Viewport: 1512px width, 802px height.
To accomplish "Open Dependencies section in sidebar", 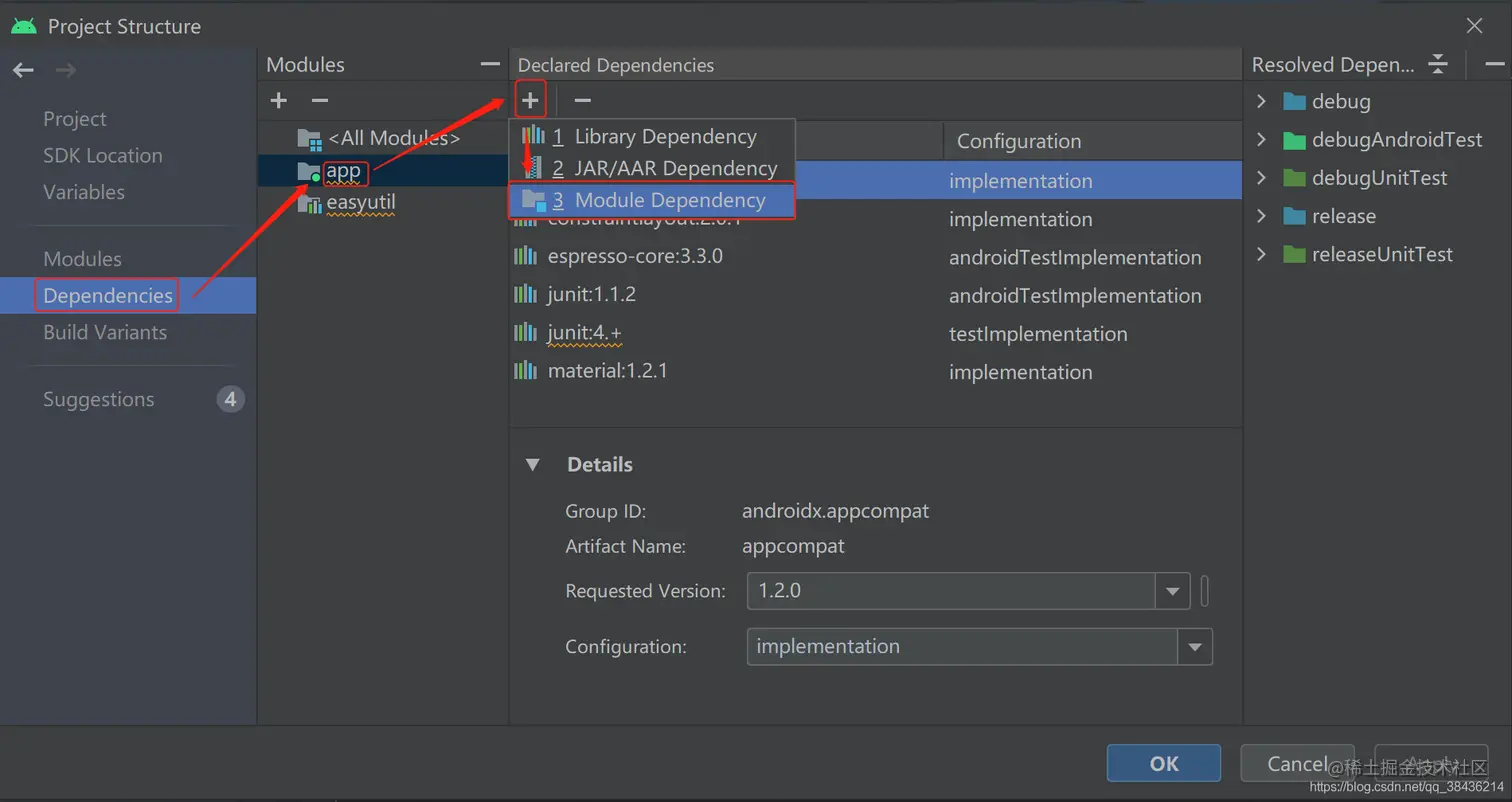I will [x=128, y=296].
